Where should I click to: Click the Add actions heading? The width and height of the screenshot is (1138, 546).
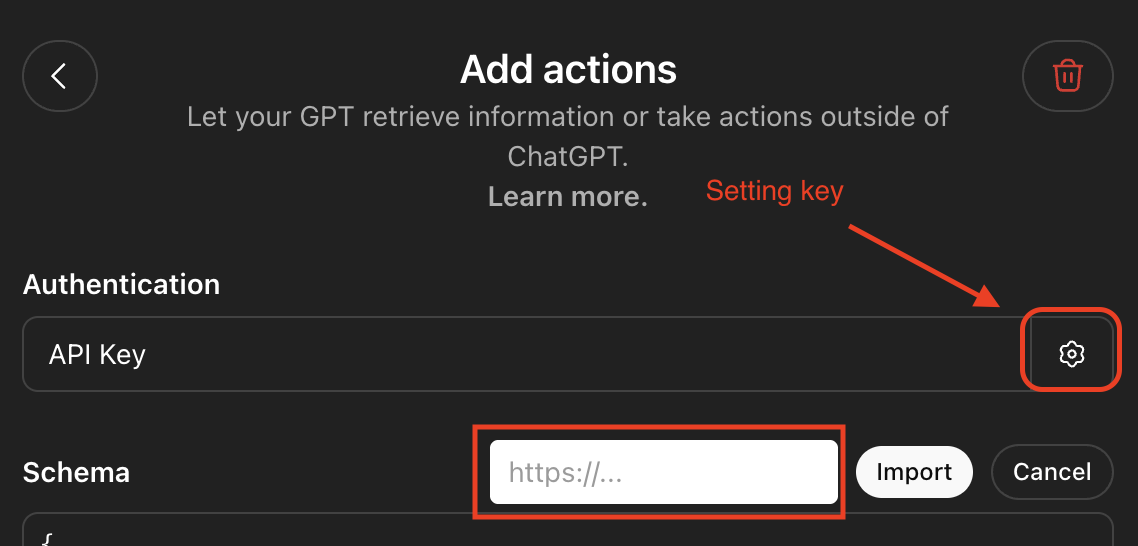[x=568, y=70]
